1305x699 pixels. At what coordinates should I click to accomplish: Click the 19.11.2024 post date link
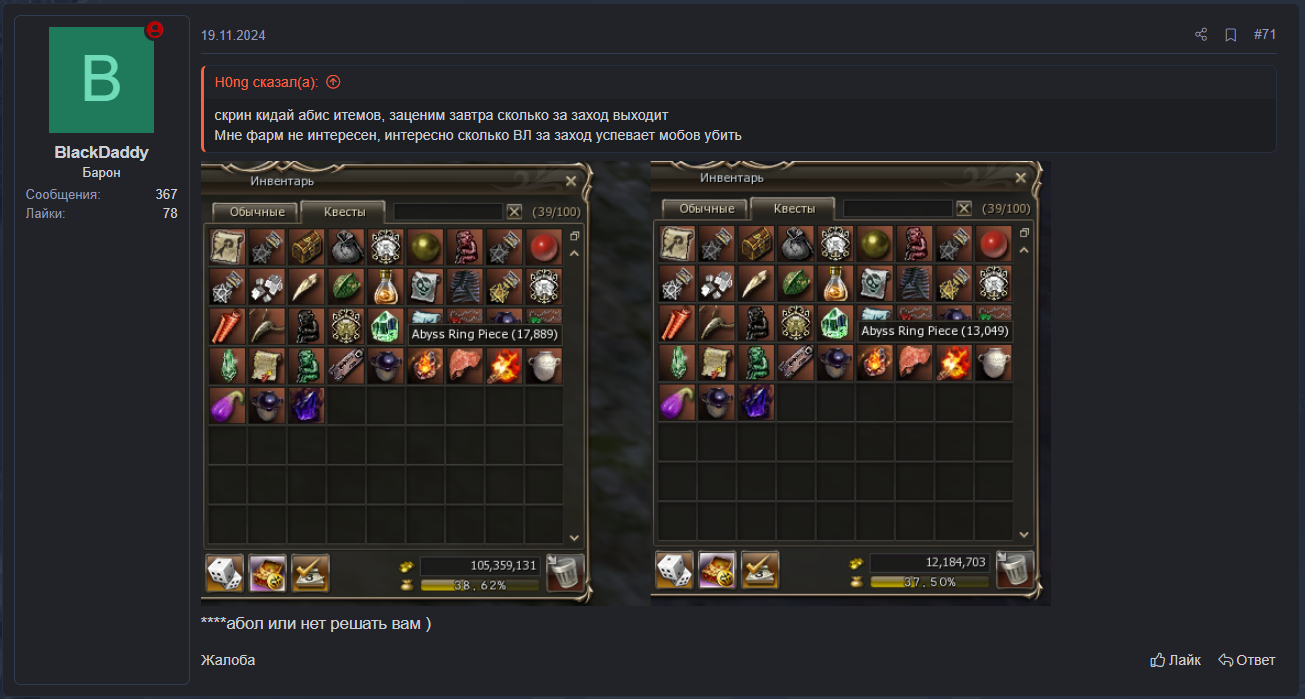pyautogui.click(x=233, y=35)
